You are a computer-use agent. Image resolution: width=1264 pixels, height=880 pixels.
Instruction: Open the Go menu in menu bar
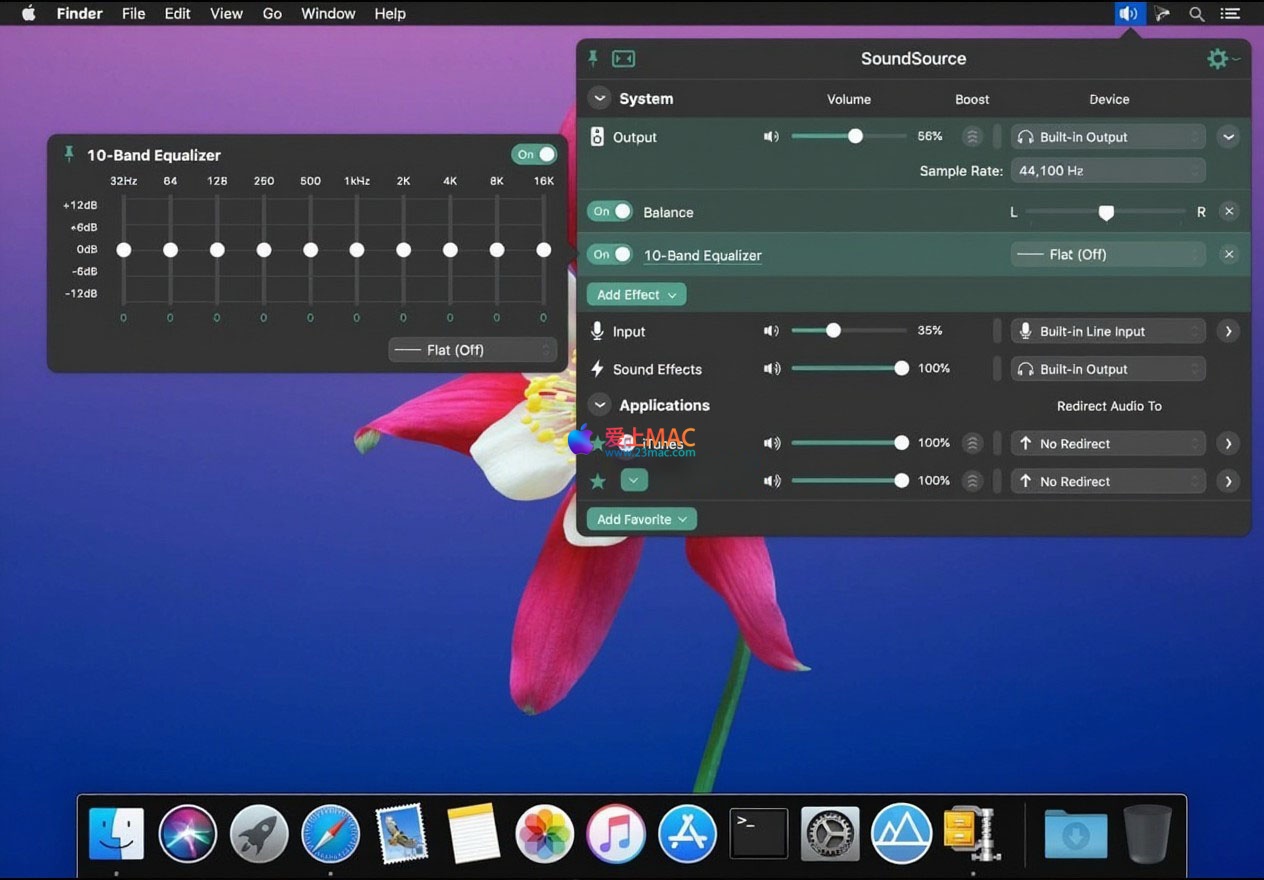tap(272, 14)
